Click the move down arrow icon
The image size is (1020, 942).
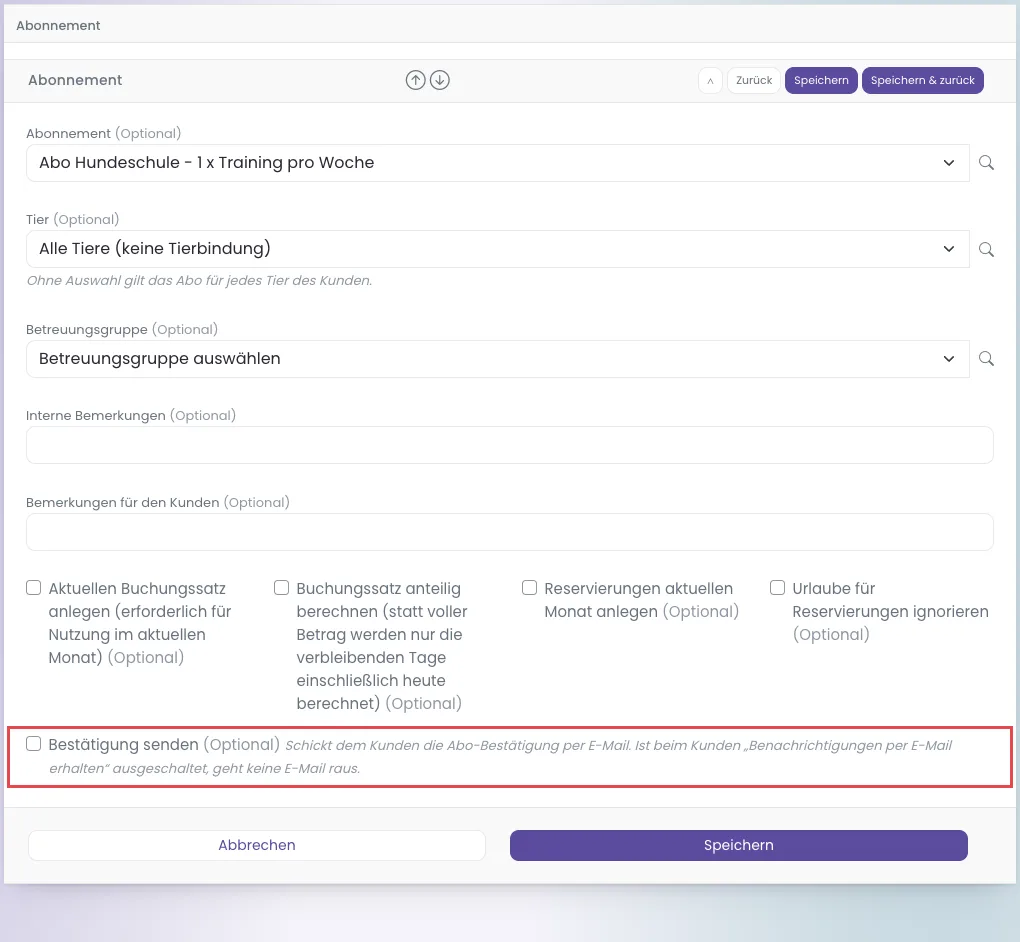point(440,80)
